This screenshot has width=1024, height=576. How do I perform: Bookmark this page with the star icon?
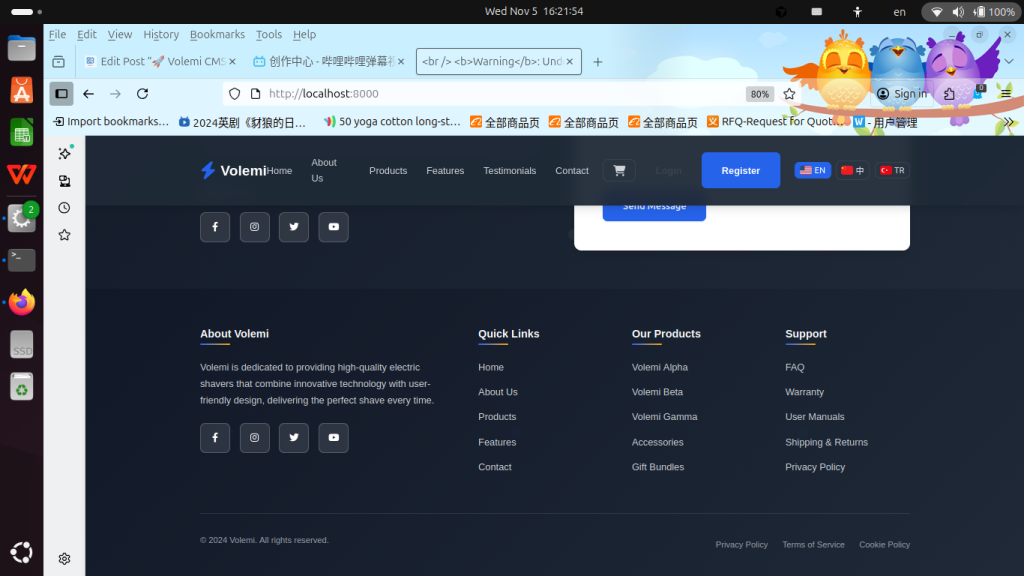789,94
